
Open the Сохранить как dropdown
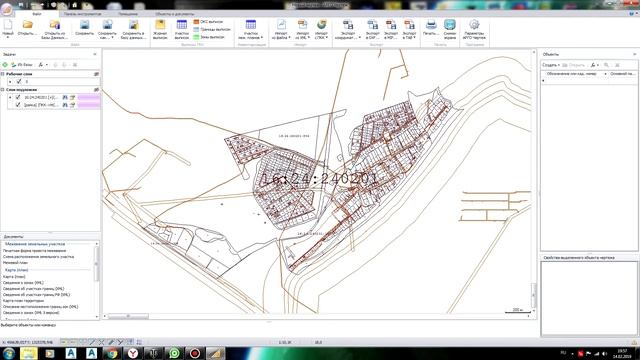pyautogui.click(x=107, y=29)
